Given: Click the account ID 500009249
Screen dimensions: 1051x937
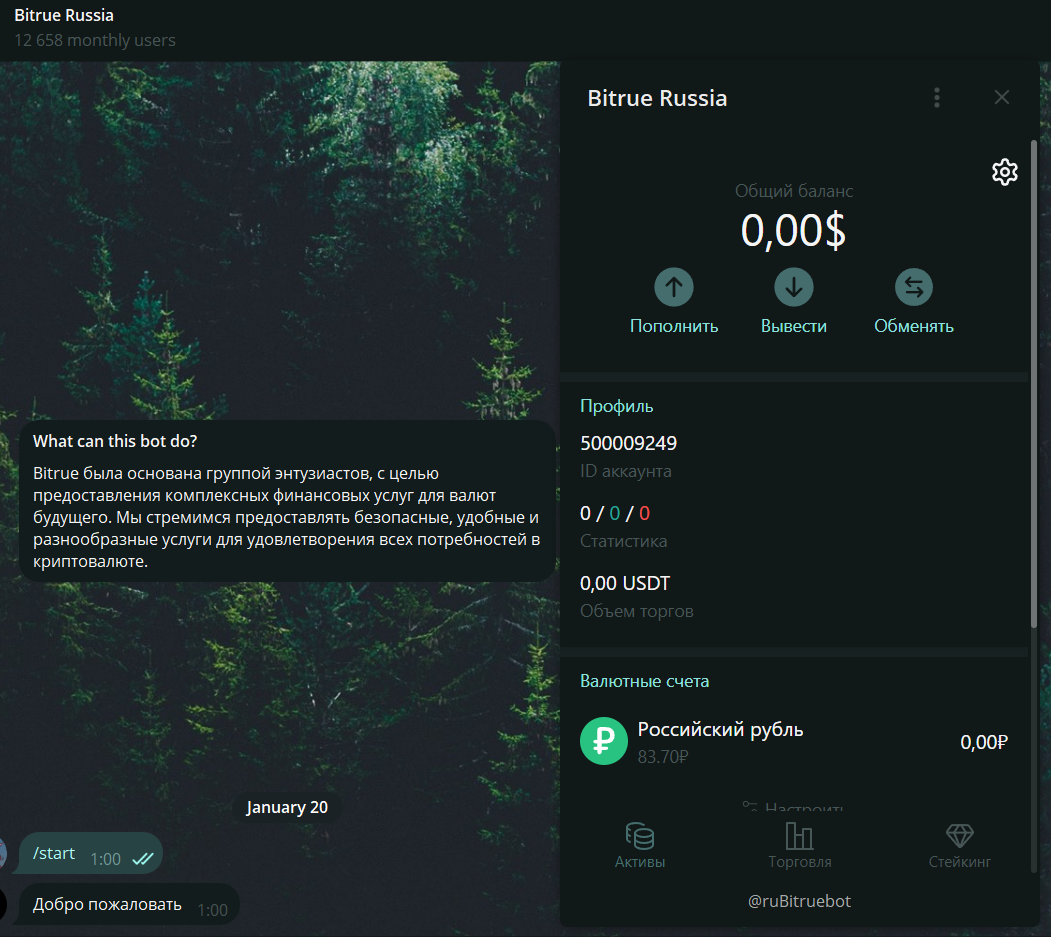Looking at the screenshot, I should click(x=628, y=443).
